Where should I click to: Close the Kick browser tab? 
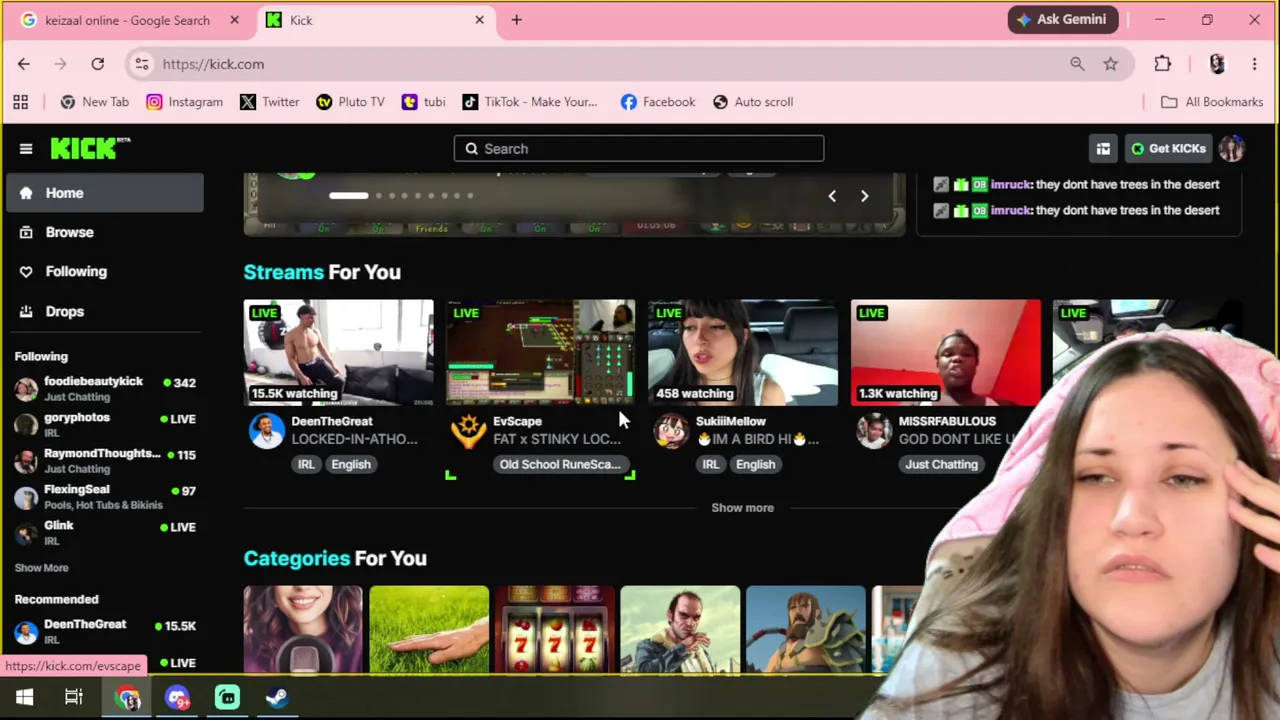(479, 20)
